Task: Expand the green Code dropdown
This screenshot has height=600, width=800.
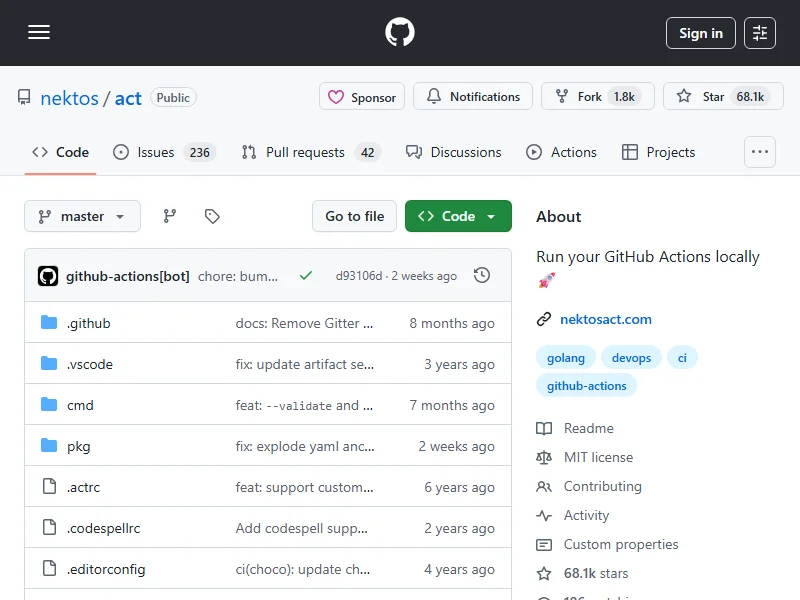Action: [458, 216]
